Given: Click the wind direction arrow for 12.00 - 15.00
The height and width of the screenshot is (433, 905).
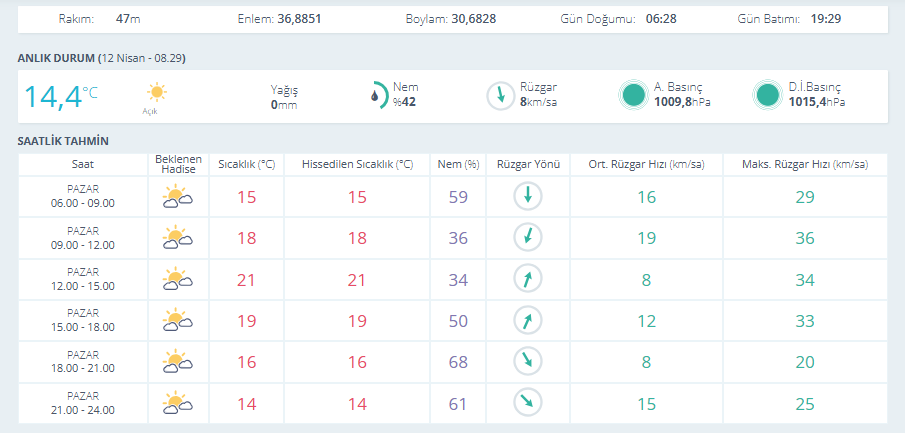Looking at the screenshot, I should click(527, 279).
